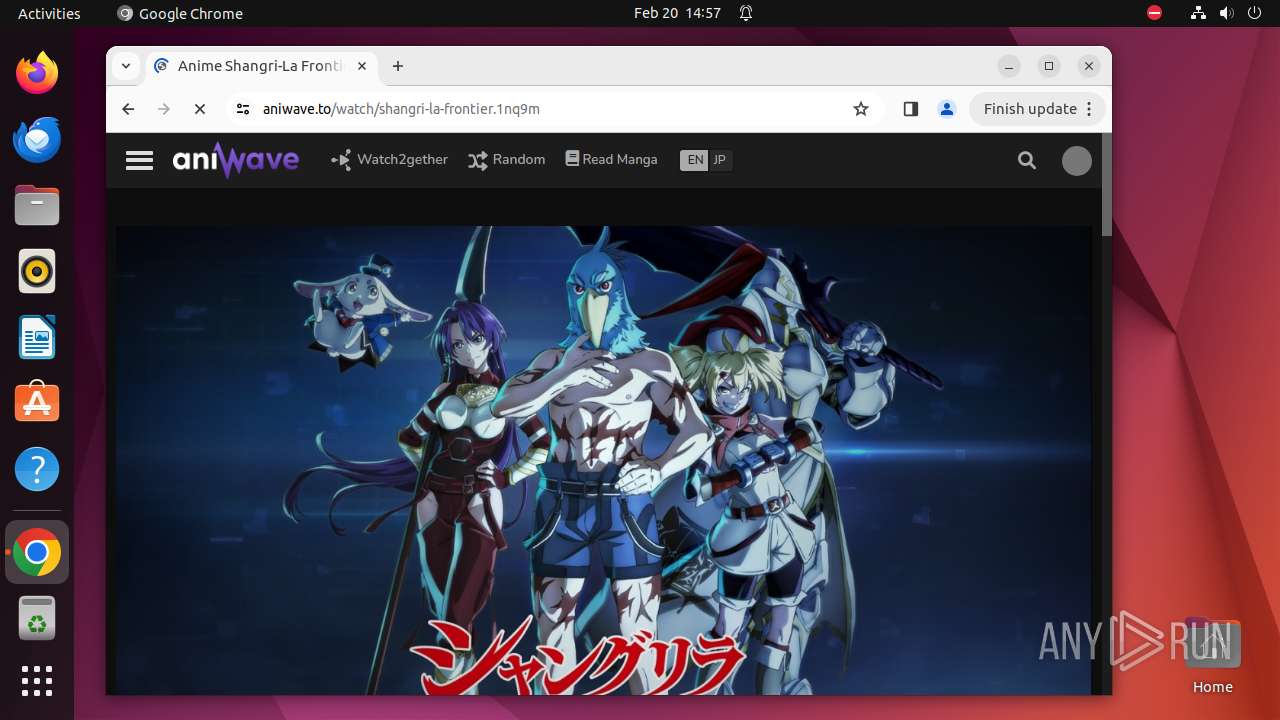Launch Thunderbird mail from dock
The image size is (1280, 720).
tap(37, 139)
